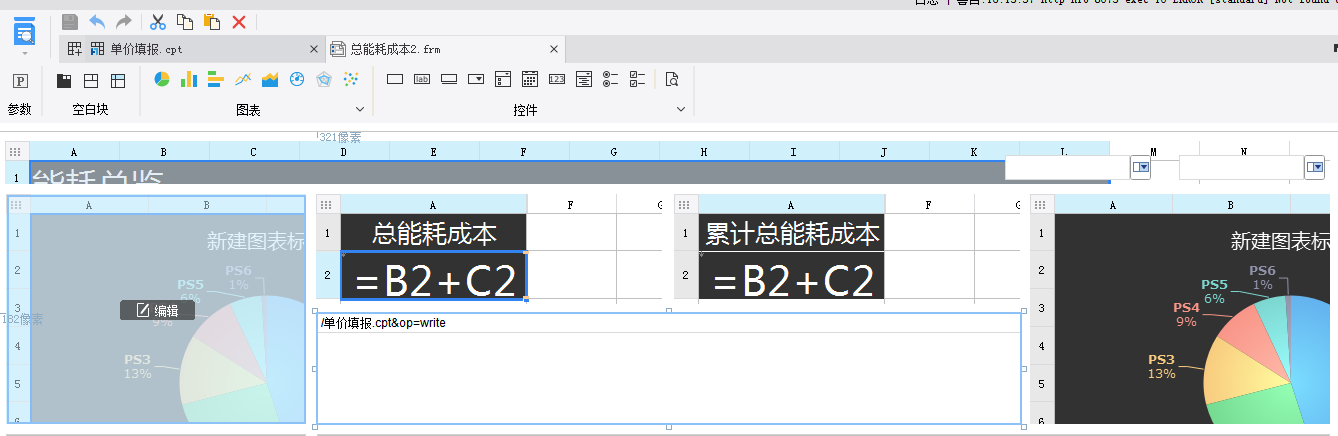
Task: Insert a pie chart
Action: (162, 79)
